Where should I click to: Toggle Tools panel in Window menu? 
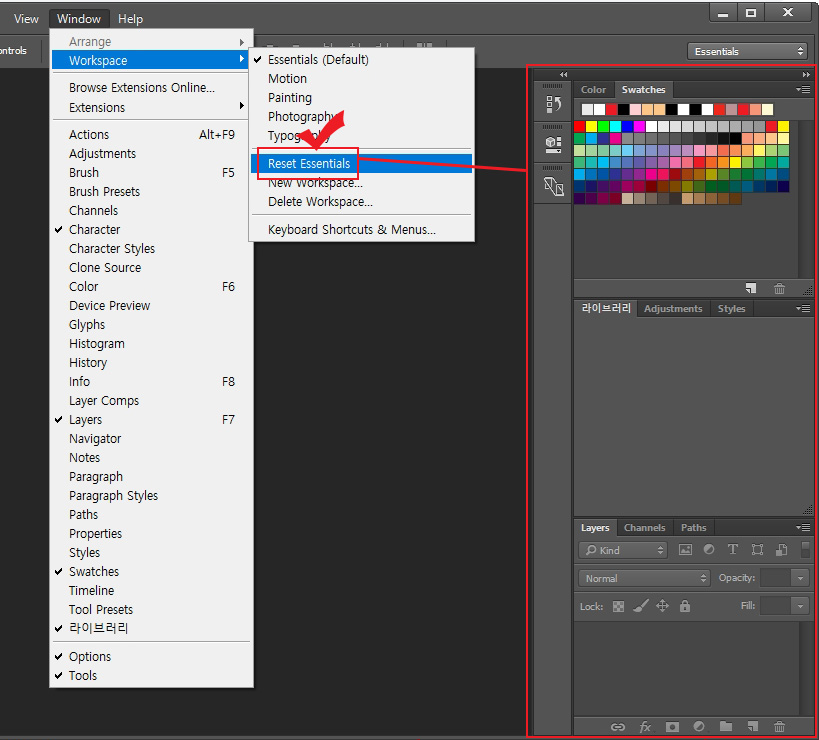coord(151,676)
